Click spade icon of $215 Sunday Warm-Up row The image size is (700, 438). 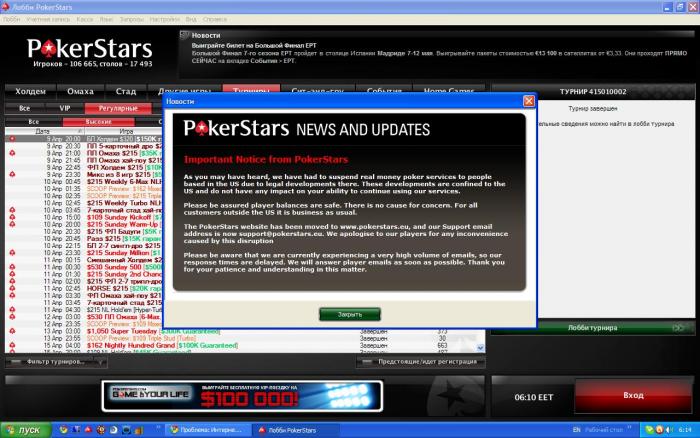pos(12,224)
